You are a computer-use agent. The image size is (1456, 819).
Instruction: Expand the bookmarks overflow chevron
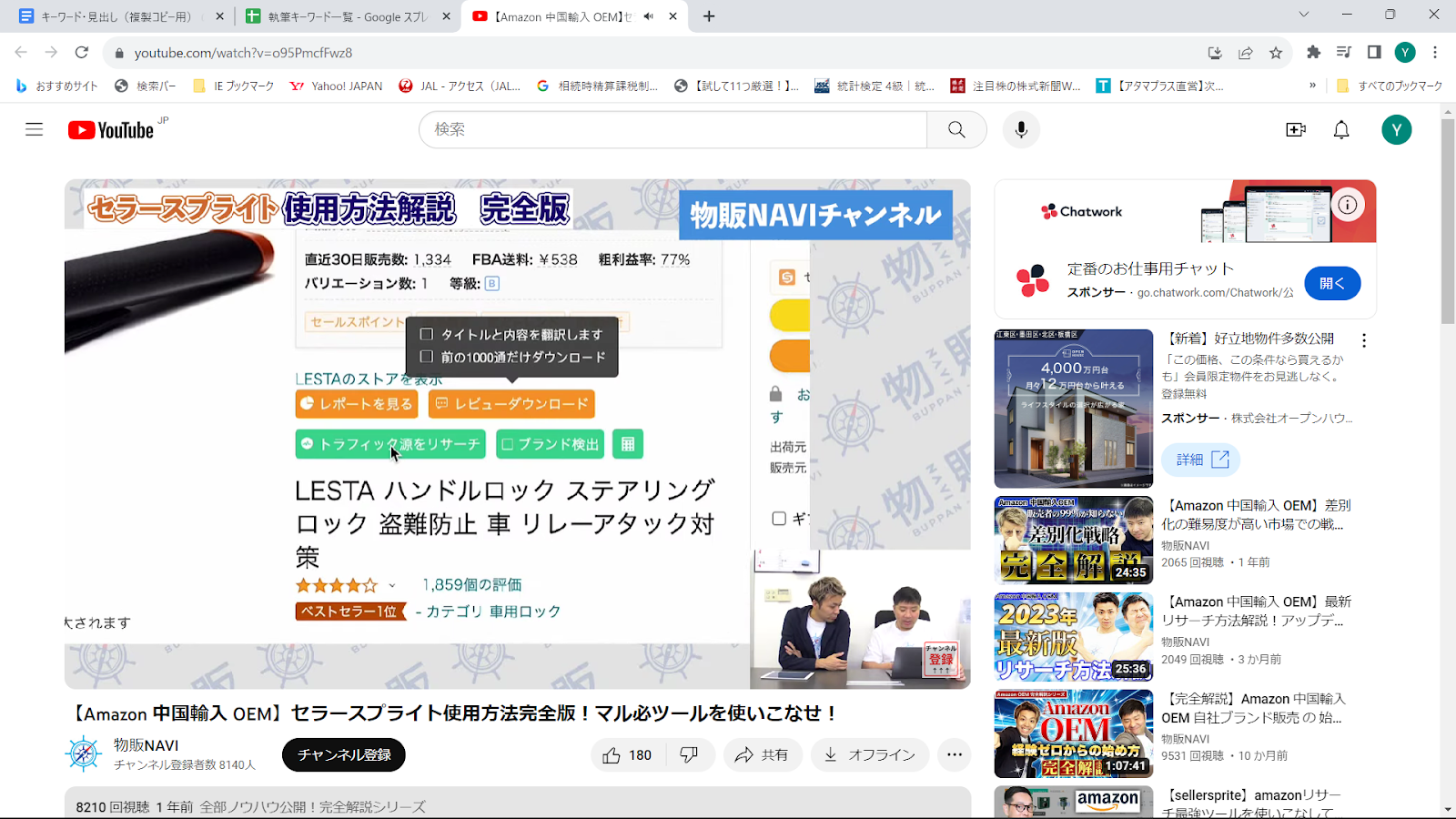pos(1312,86)
